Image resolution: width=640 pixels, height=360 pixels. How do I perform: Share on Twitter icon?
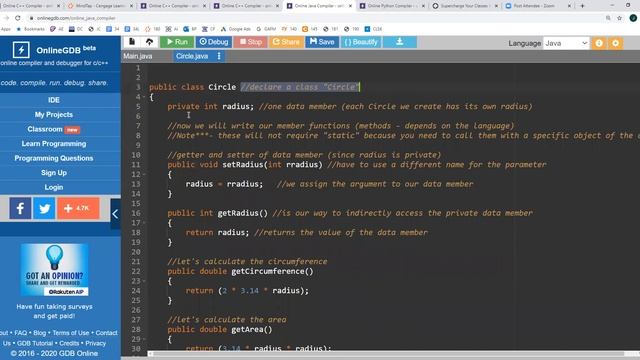(x=44, y=208)
